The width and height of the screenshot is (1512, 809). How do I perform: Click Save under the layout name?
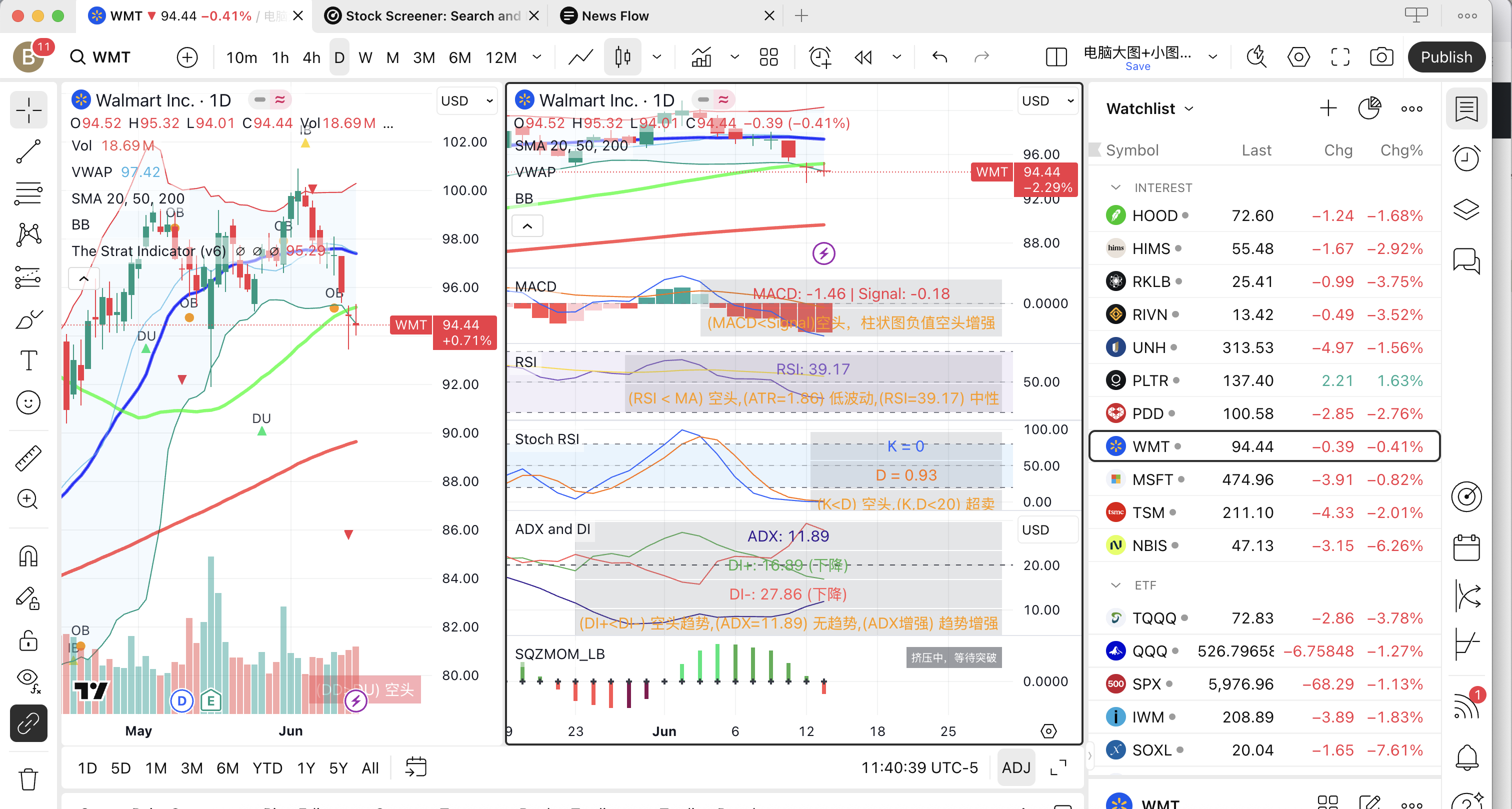tap(1137, 66)
